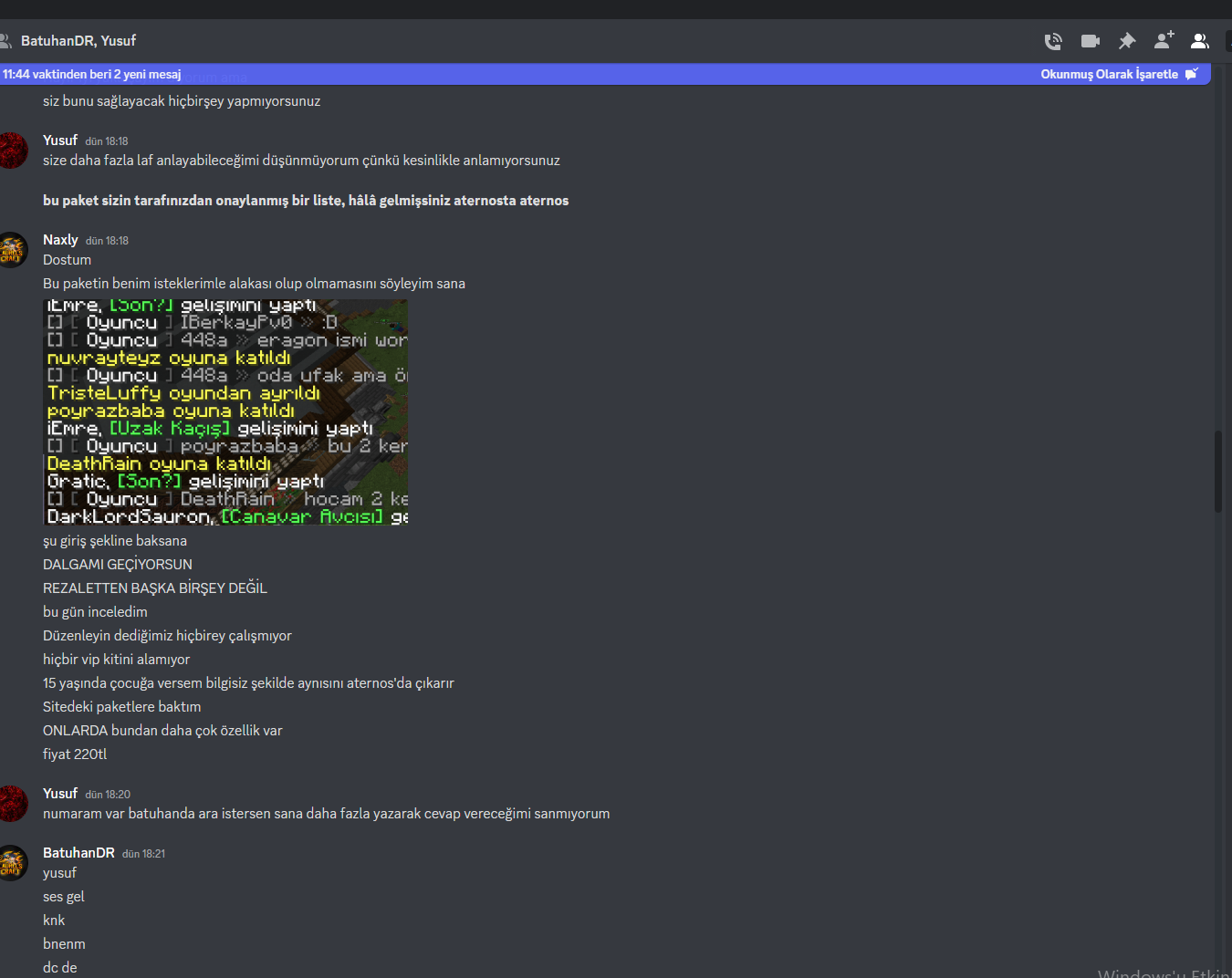Viewport: 1232px width, 978px height.
Task: Click message 'bnenm'
Action: [64, 944]
